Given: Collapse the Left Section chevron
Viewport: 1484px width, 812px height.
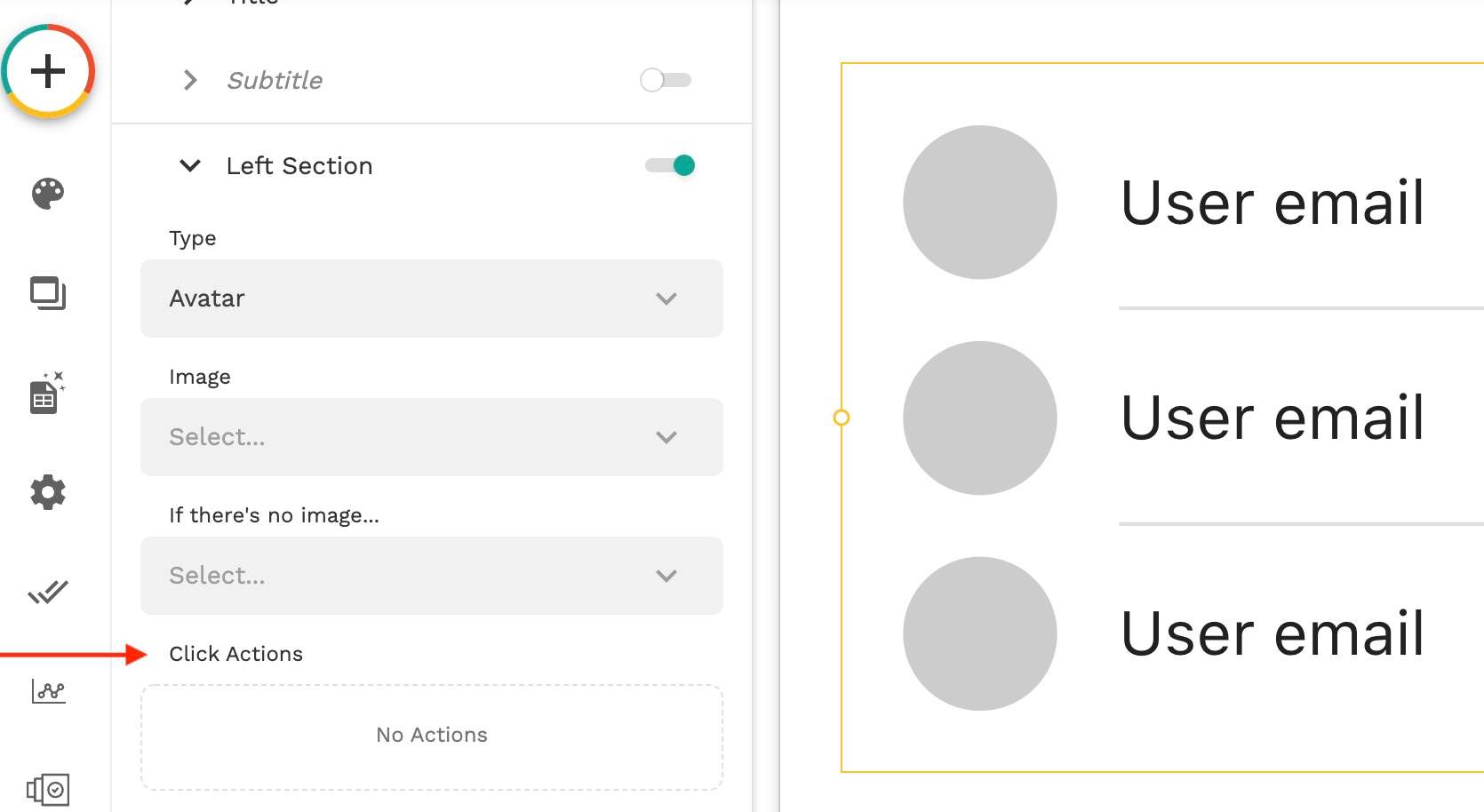Looking at the screenshot, I should pyautogui.click(x=189, y=165).
